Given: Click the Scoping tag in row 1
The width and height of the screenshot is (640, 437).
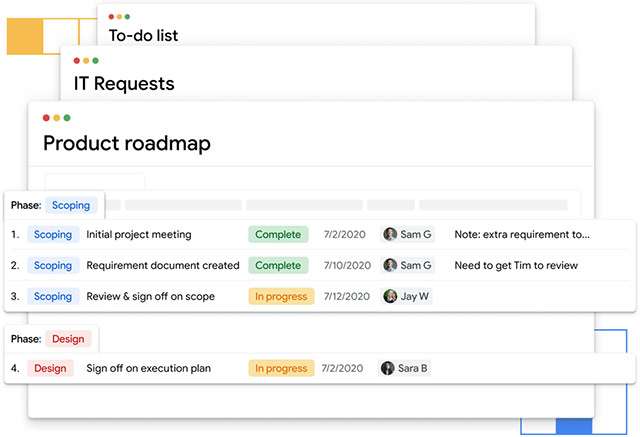Looking at the screenshot, I should click(x=53, y=235).
